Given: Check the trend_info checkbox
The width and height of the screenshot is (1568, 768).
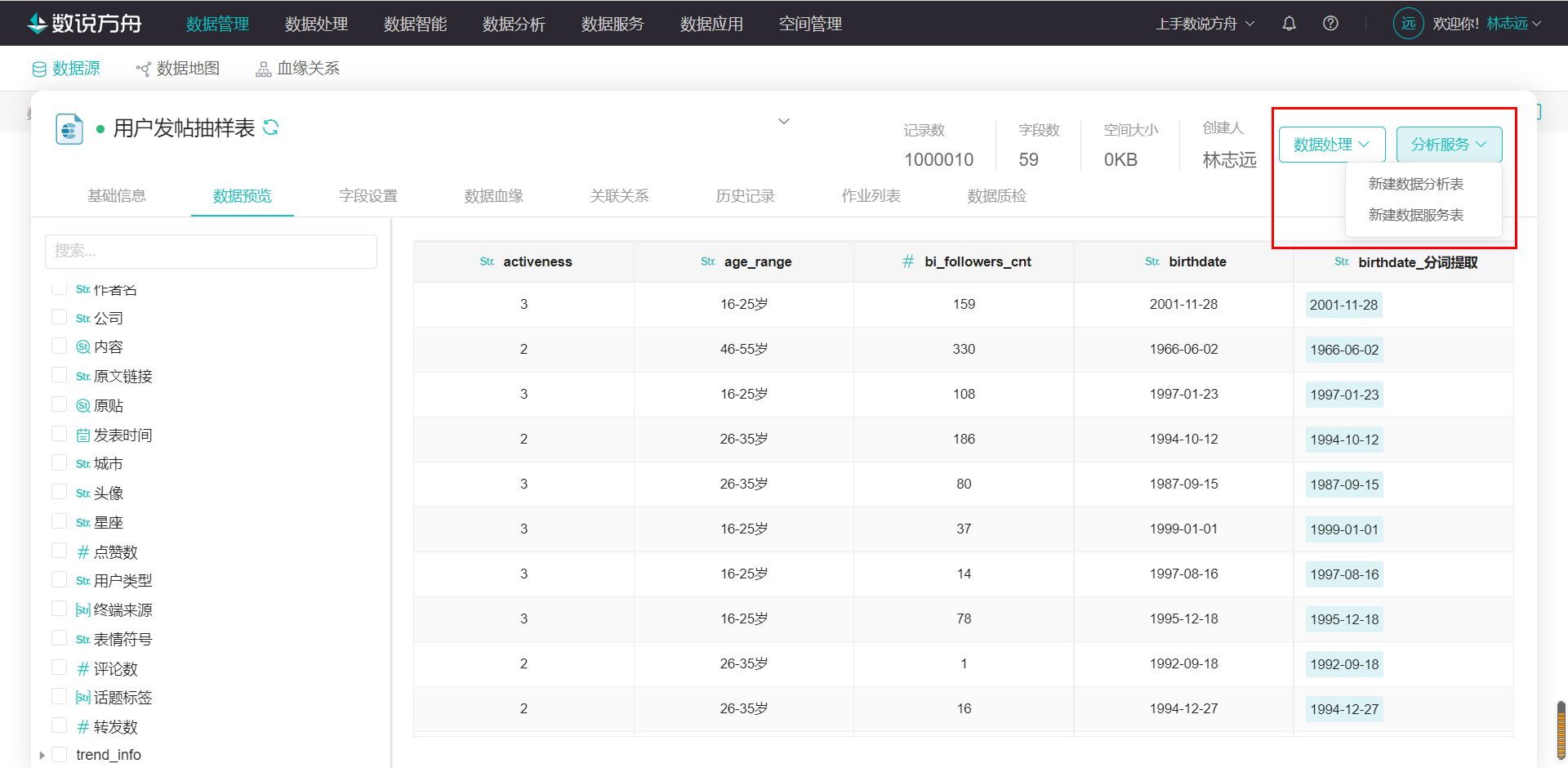Looking at the screenshot, I should [59, 754].
